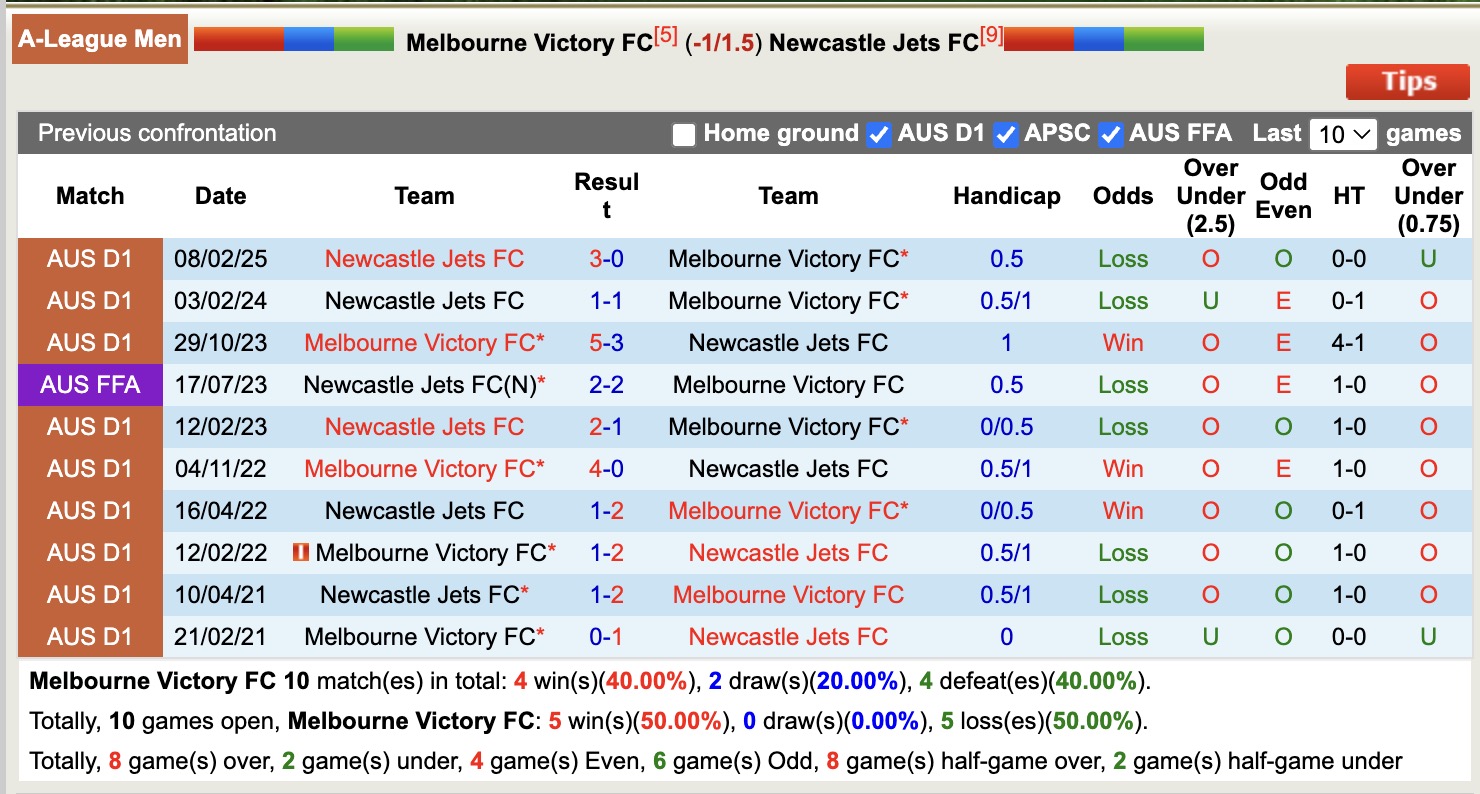This screenshot has height=794, width=1480.
Task: Select the AUS D1 badge on the 08/02/25 row
Action: (x=90, y=258)
